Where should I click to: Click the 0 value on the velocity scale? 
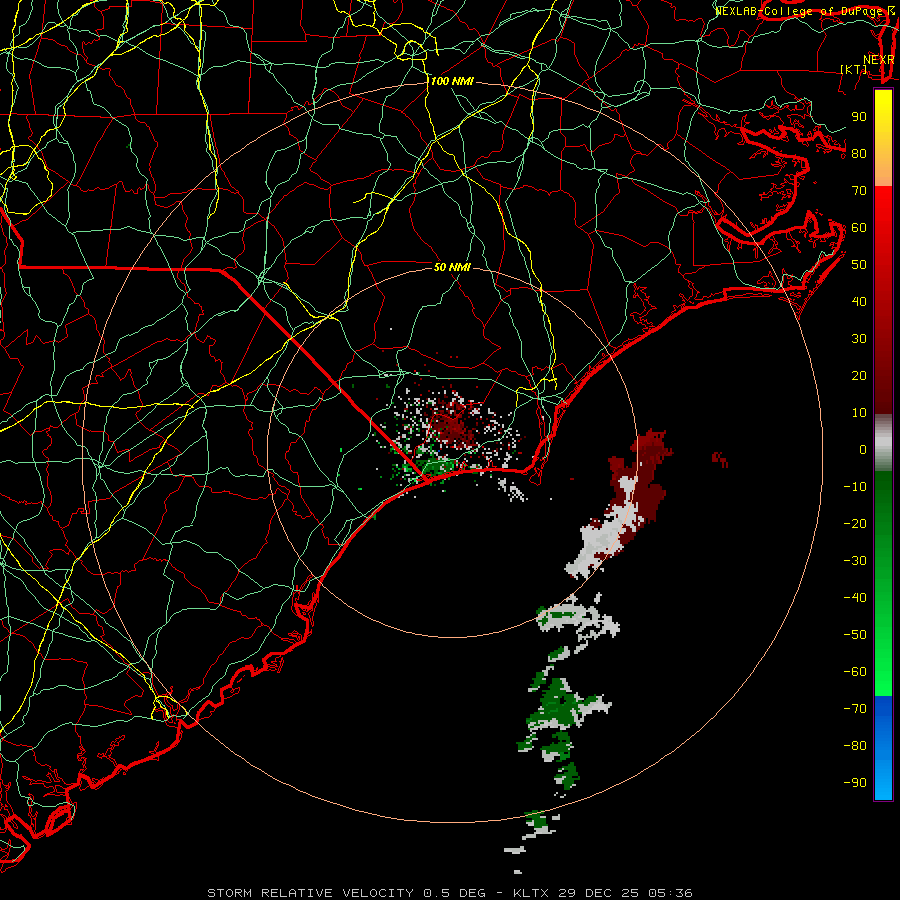click(x=863, y=449)
